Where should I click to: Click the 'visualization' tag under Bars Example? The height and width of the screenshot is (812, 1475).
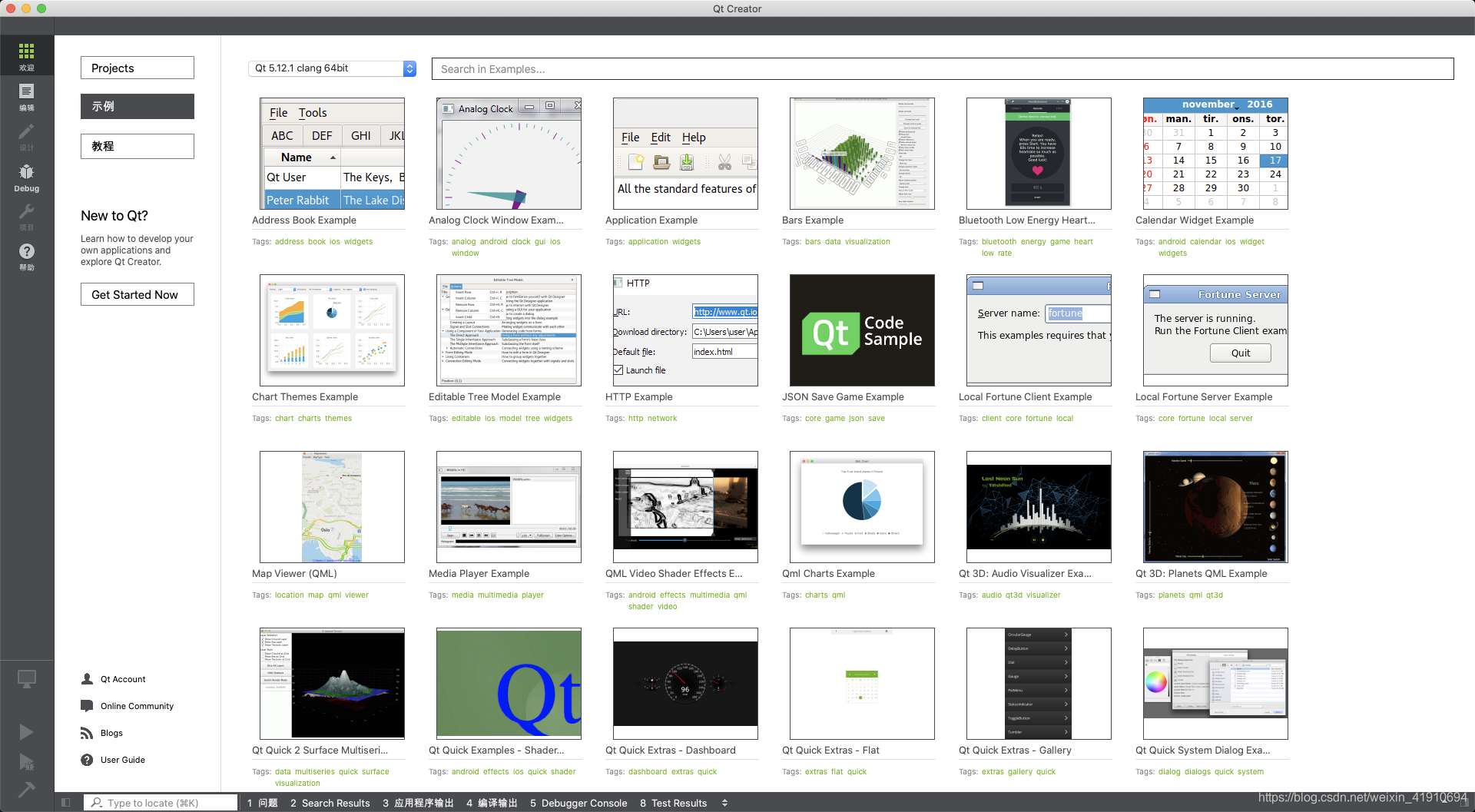pos(867,241)
